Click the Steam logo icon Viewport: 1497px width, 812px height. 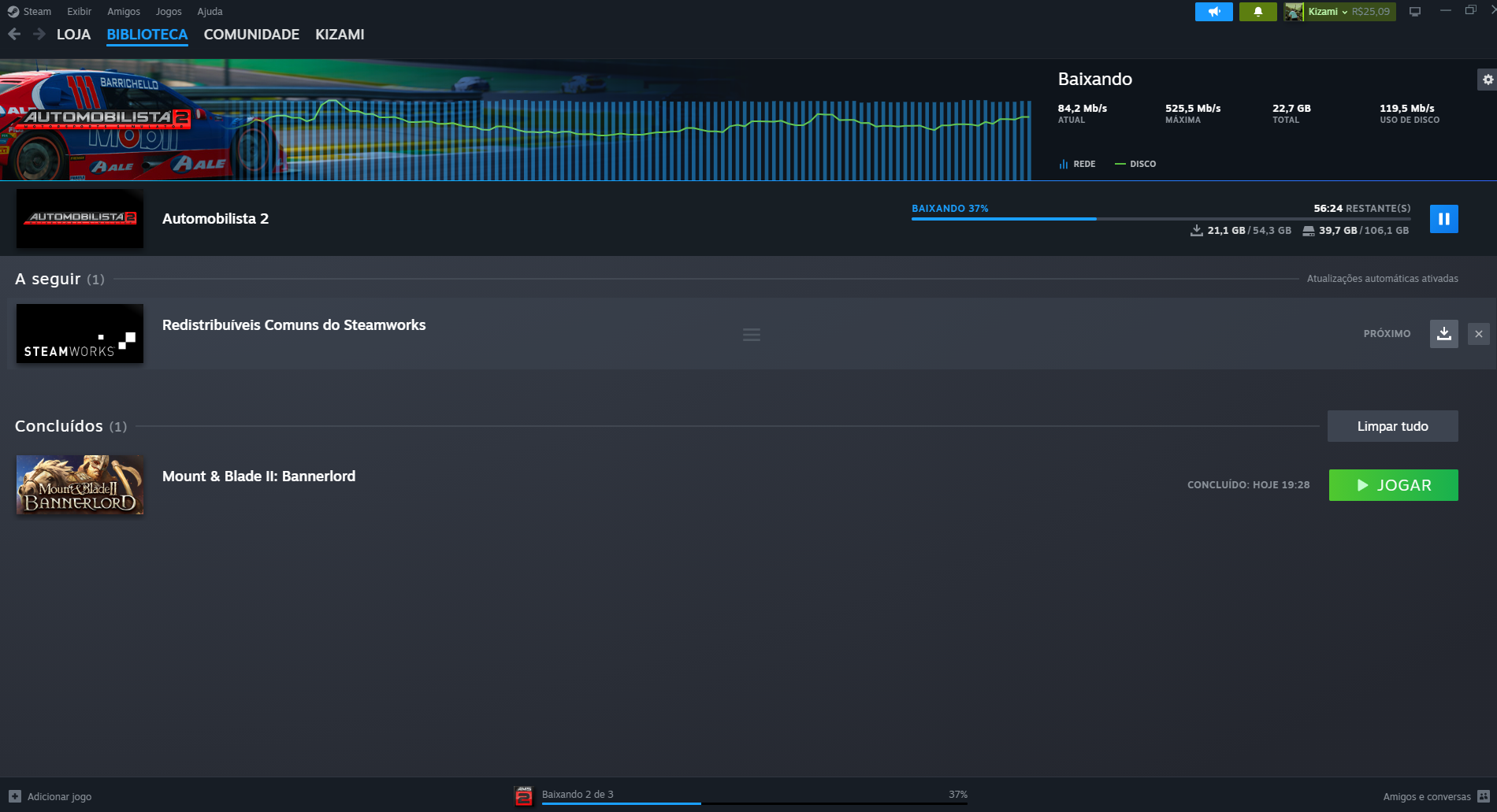[13, 12]
